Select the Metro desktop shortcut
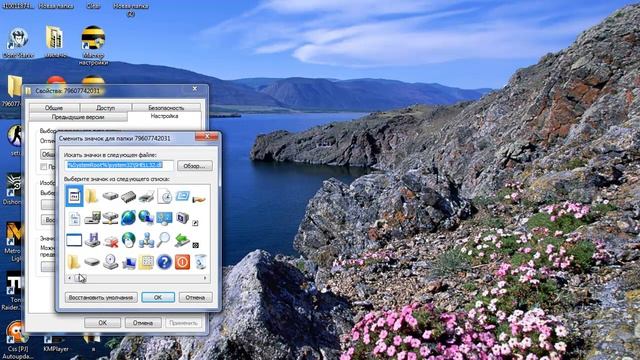The height and width of the screenshot is (360, 640). pos(13,241)
